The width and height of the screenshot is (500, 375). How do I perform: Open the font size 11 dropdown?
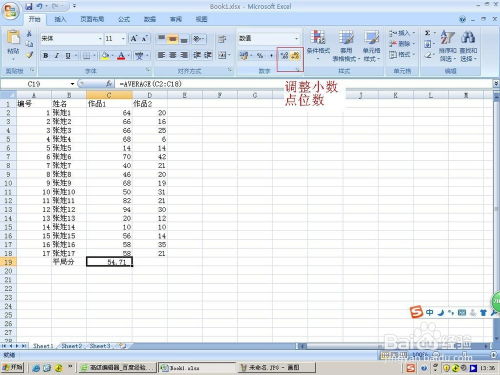click(x=123, y=39)
